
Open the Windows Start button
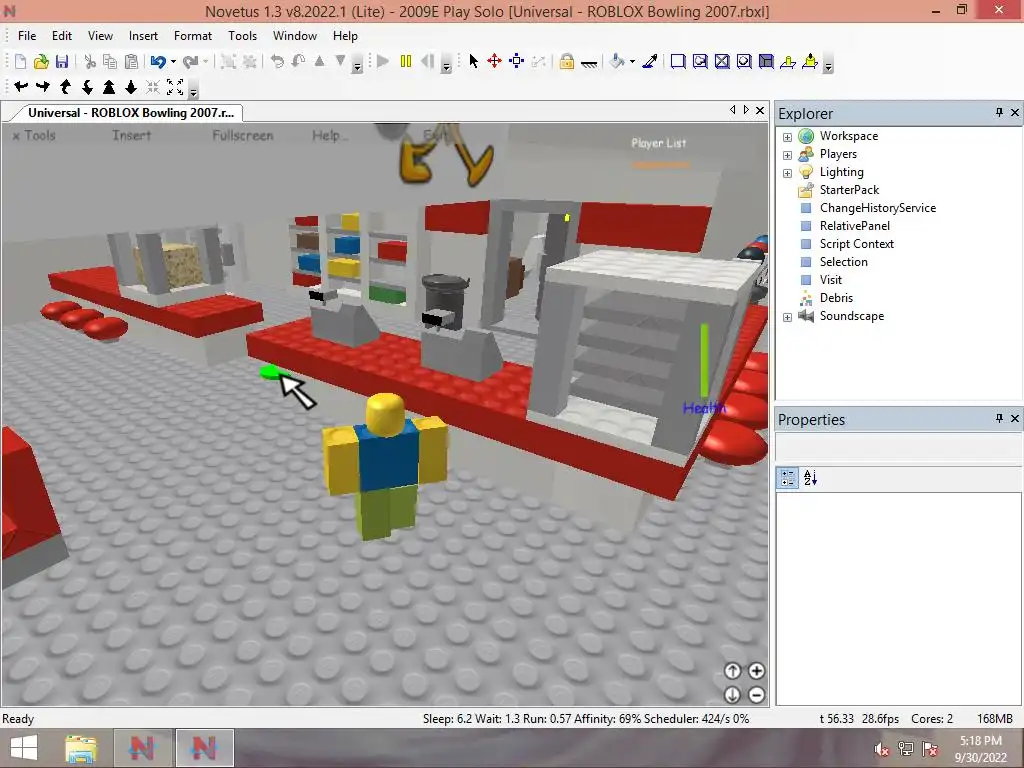(24, 748)
